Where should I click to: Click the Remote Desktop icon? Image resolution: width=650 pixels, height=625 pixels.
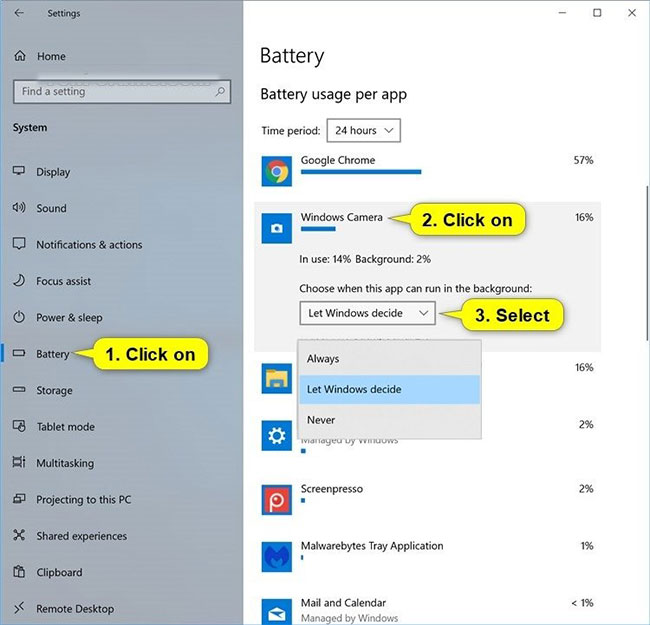click(x=19, y=608)
